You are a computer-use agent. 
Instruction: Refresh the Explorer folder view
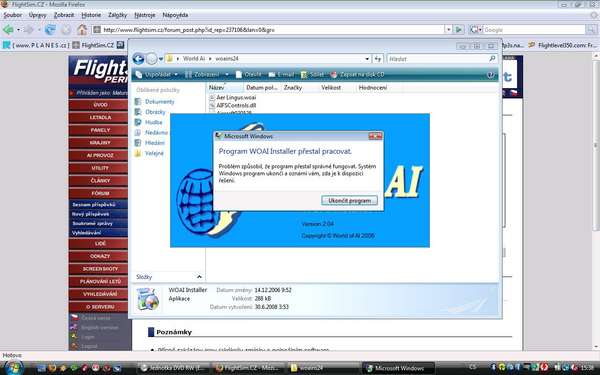pyautogui.click(x=378, y=59)
